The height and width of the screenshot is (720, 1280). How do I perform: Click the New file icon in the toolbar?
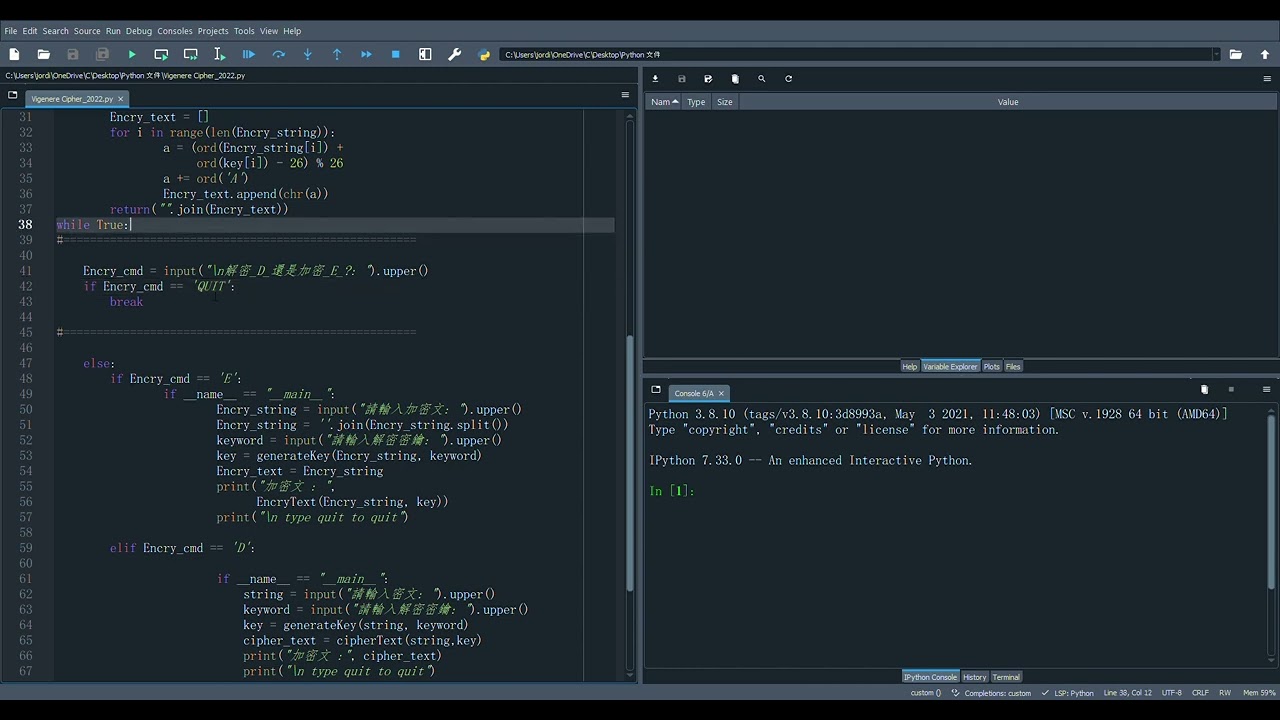[x=14, y=54]
